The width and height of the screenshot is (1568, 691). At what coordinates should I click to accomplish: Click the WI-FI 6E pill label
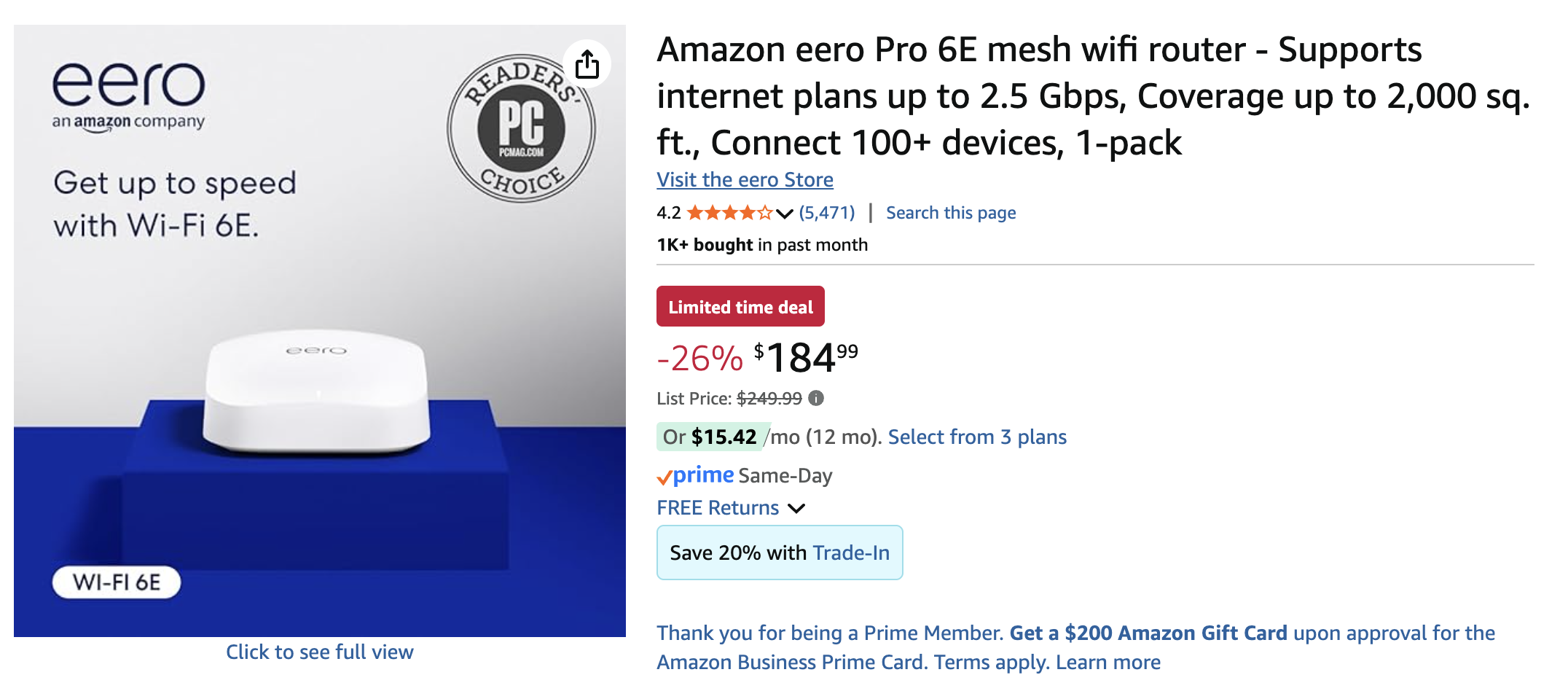coord(117,582)
